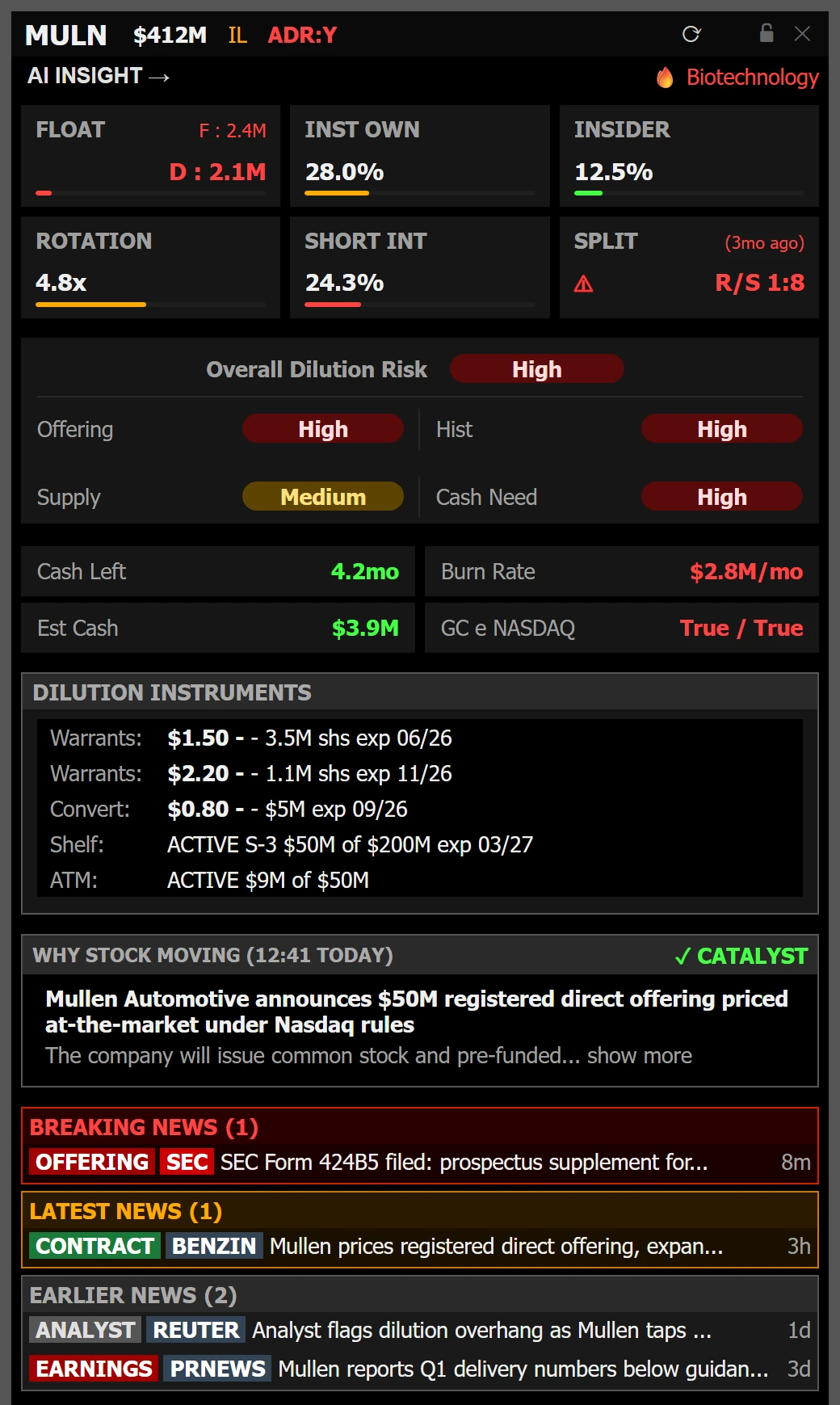Click the Cash Need High risk badge
This screenshot has height=1405, width=840.
pos(722,497)
